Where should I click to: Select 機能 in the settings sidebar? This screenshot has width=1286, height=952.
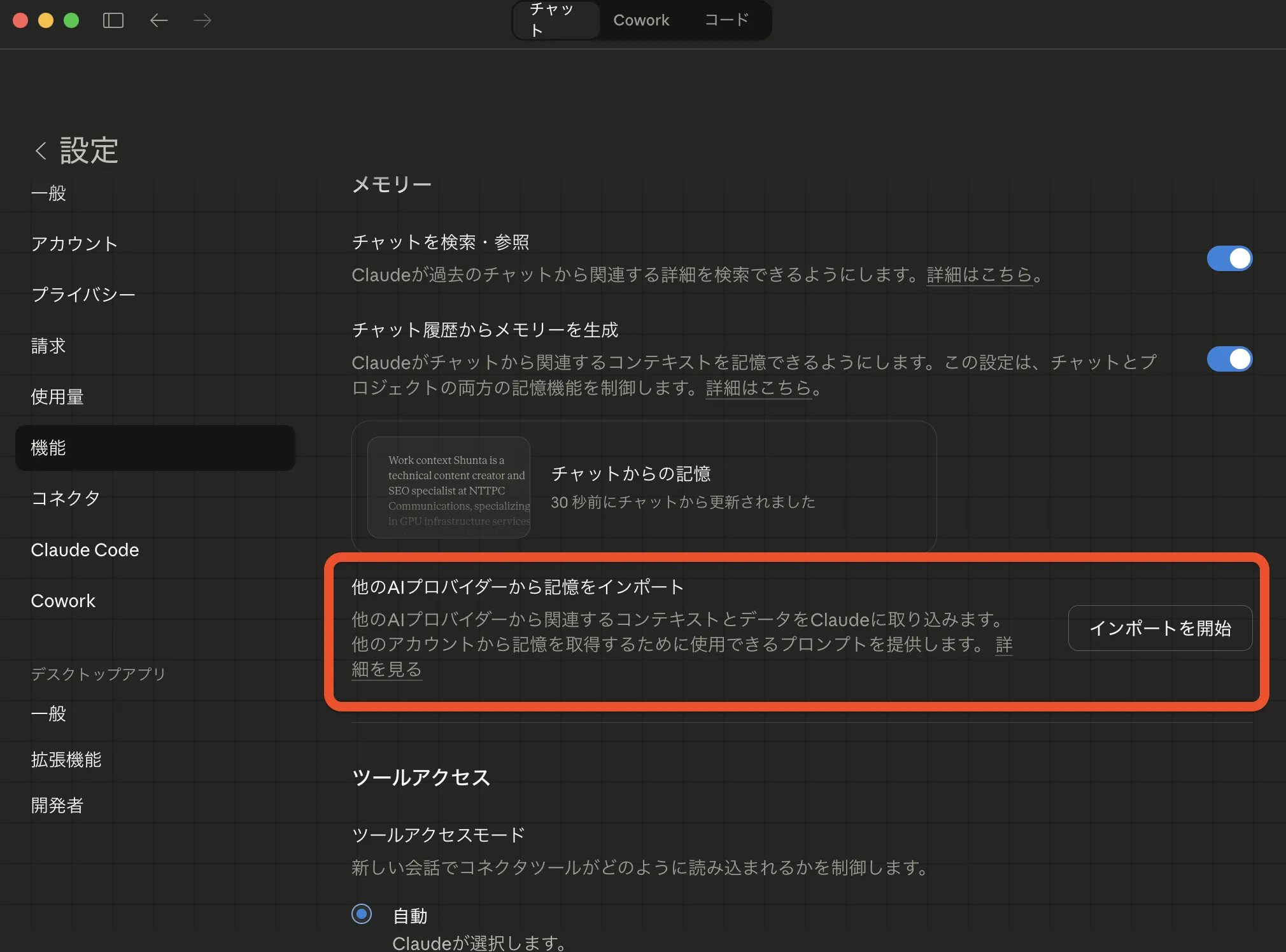(x=48, y=447)
